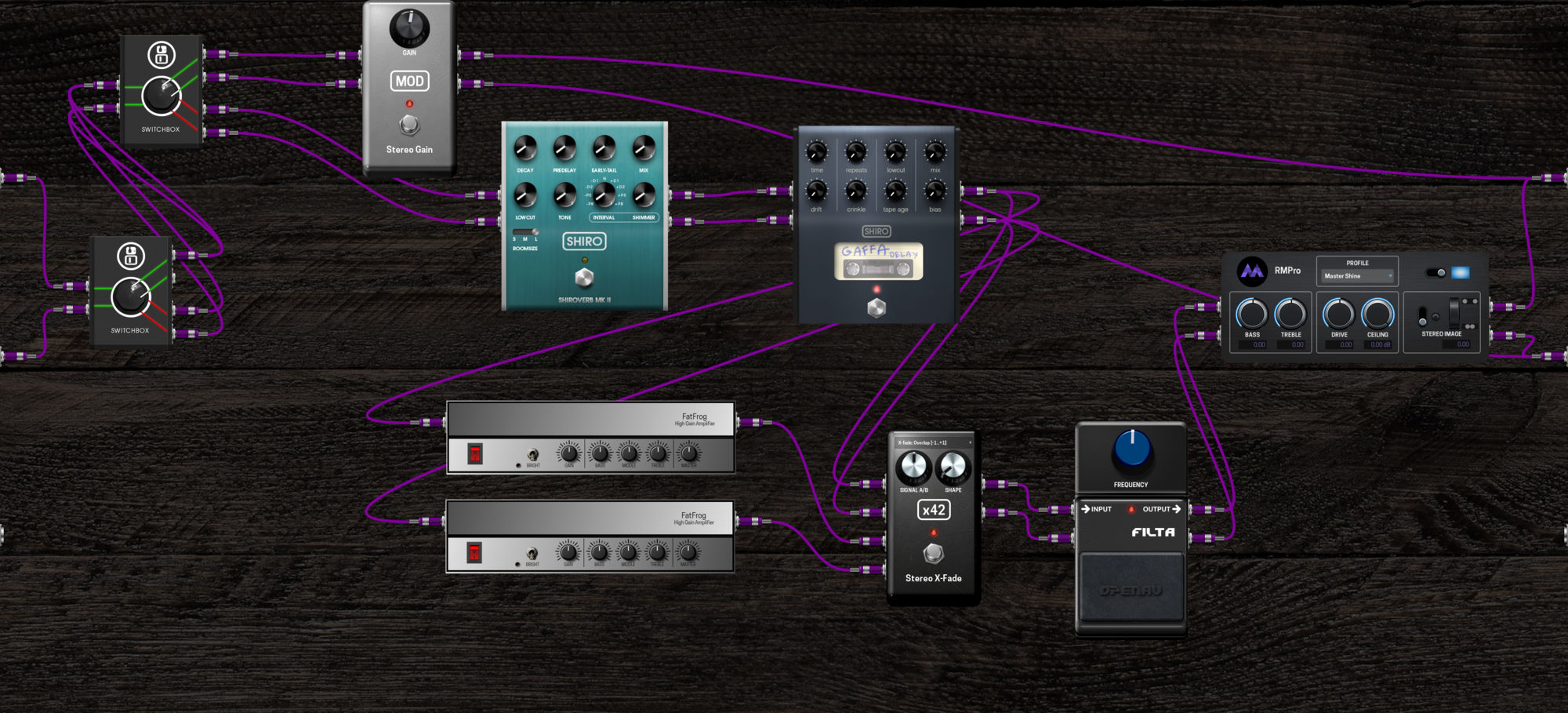Screen dimensions: 1568x713
Task: Click the OUTPUT arrow on FILTA pedal
Action: 1176,509
